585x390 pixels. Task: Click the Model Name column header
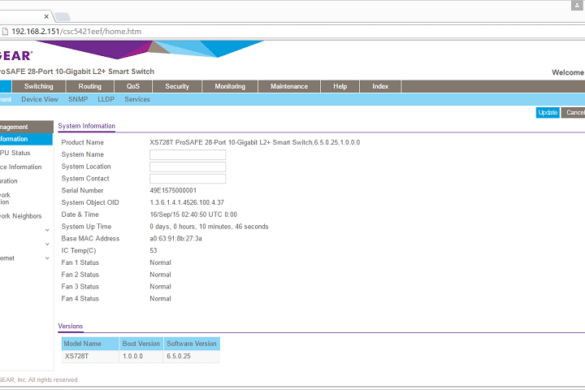[x=90, y=343]
